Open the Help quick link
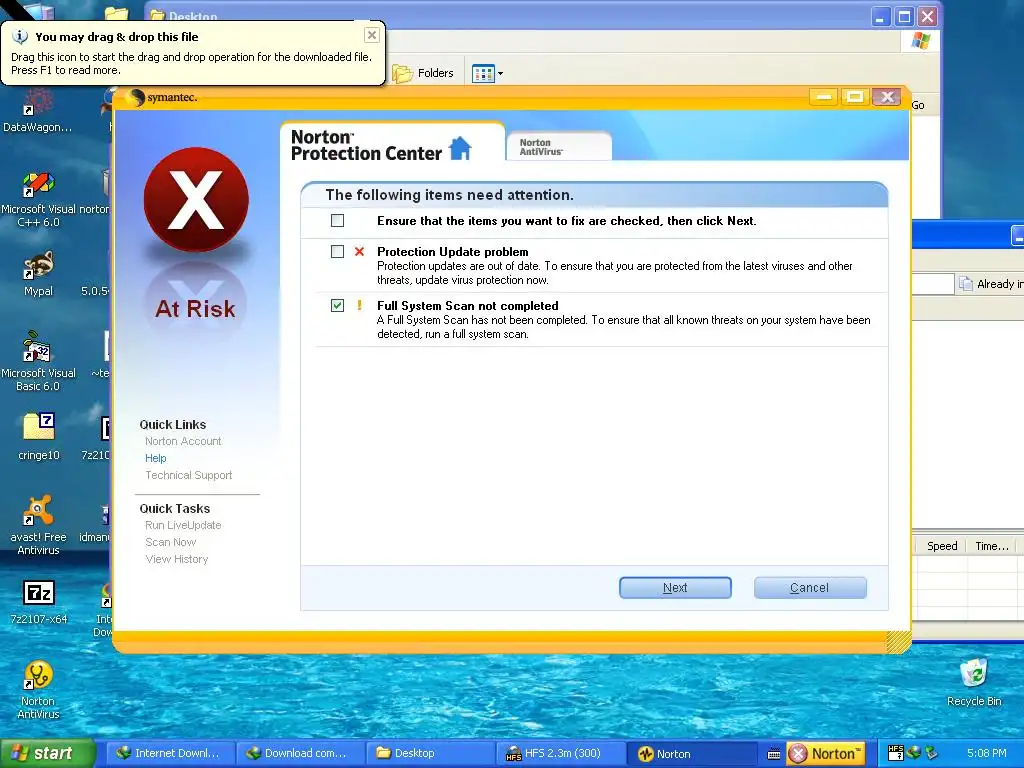 point(155,458)
